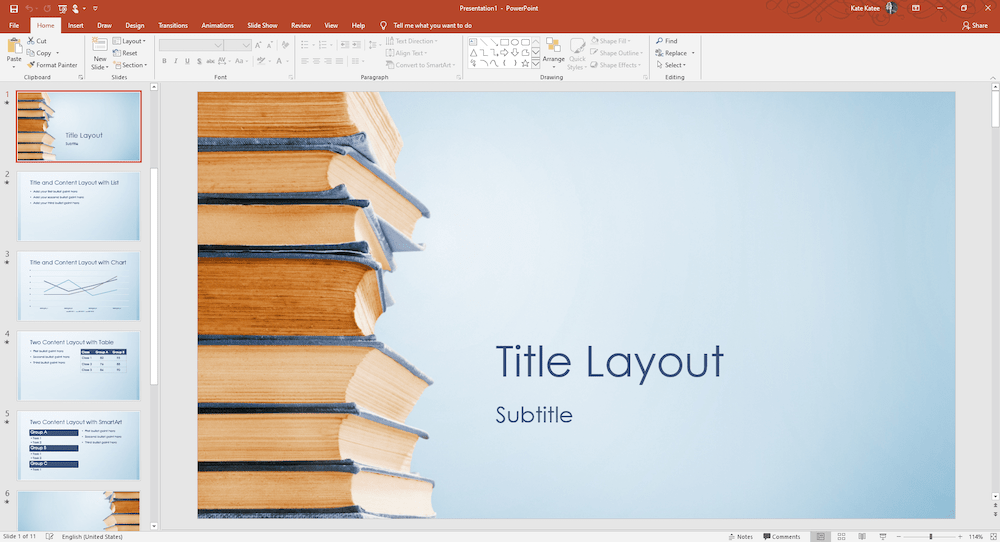
Task: Justify the paragraph text
Action: click(339, 61)
